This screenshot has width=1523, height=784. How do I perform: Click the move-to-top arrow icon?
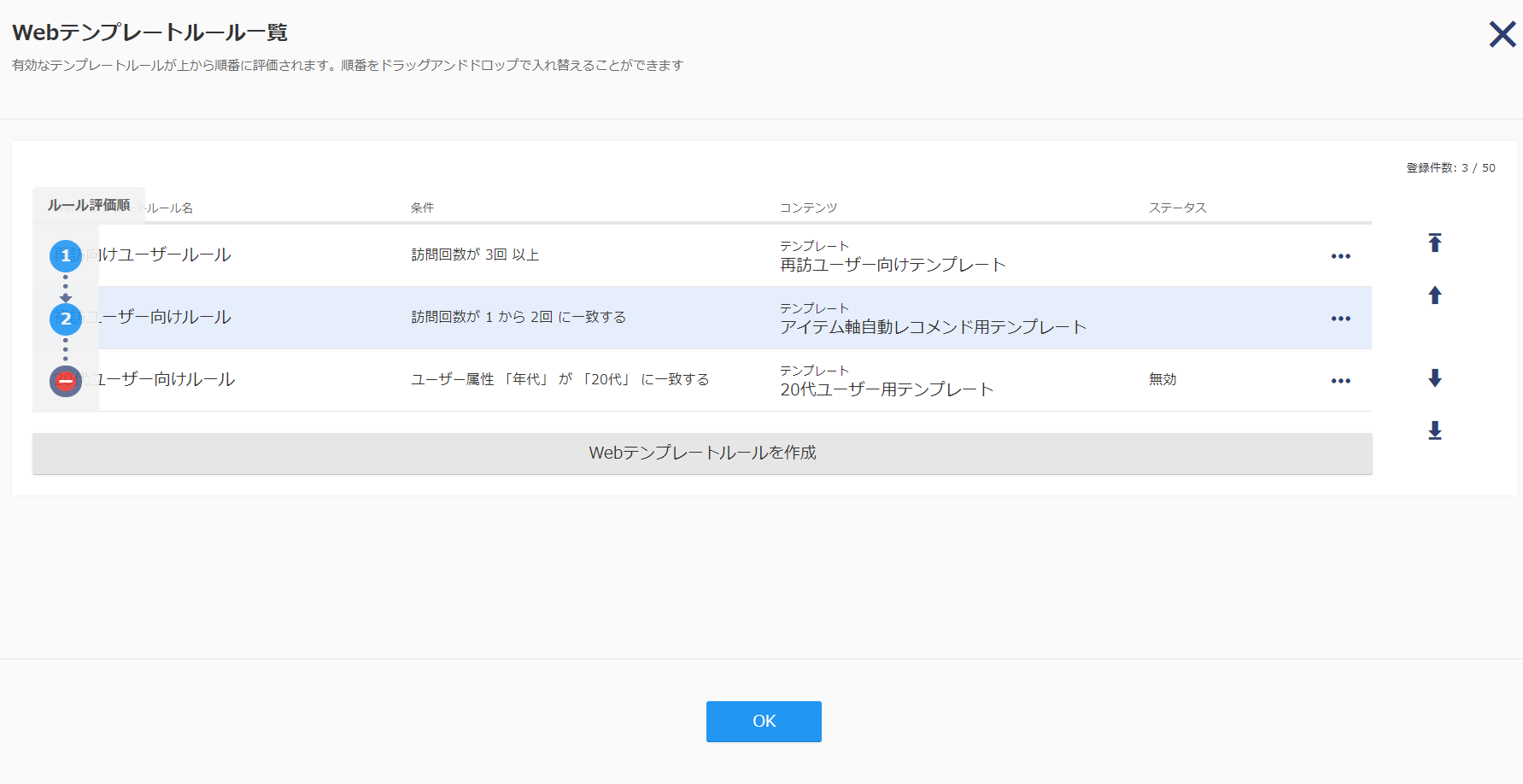[x=1435, y=243]
